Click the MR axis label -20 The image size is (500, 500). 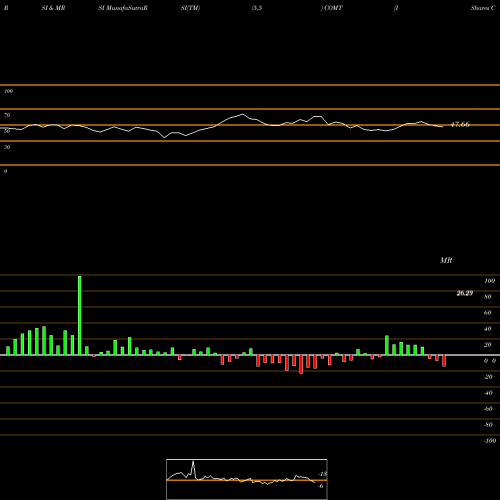[x=488, y=377]
